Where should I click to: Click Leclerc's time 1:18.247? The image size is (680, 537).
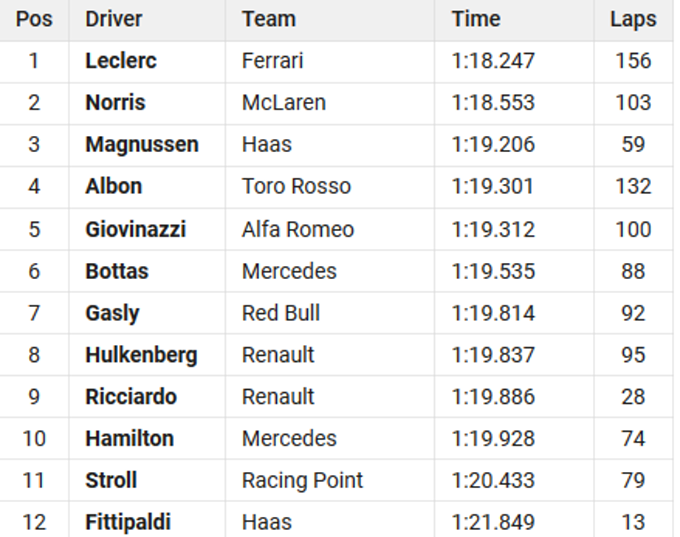(493, 61)
